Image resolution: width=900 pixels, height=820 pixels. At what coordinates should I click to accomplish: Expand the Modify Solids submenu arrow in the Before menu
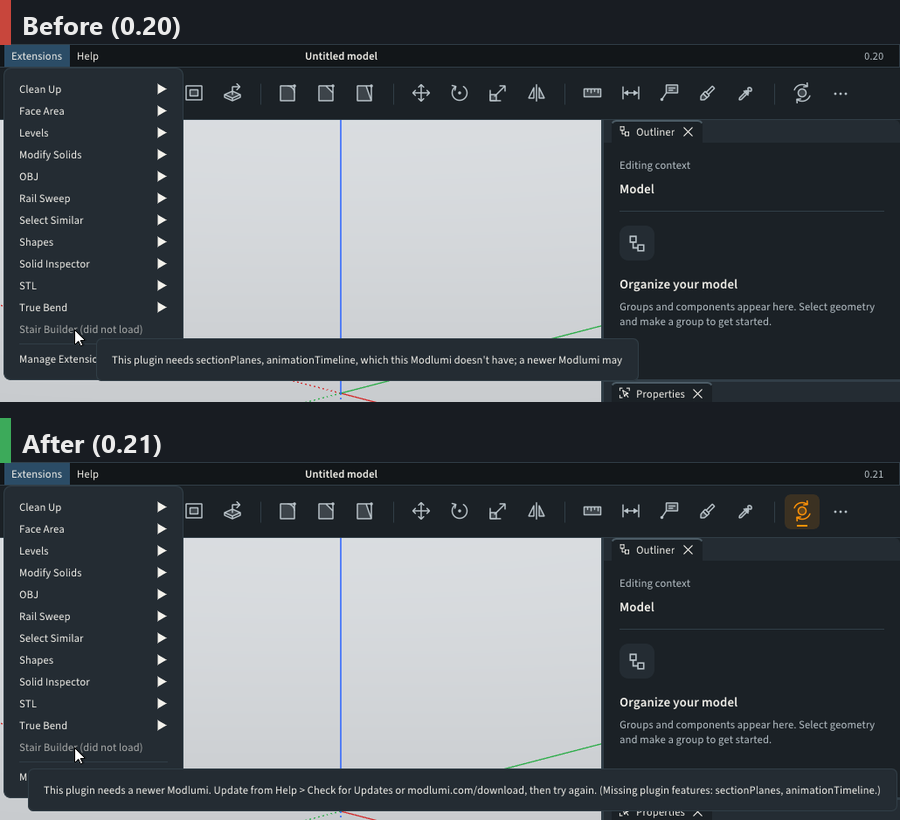pos(162,154)
